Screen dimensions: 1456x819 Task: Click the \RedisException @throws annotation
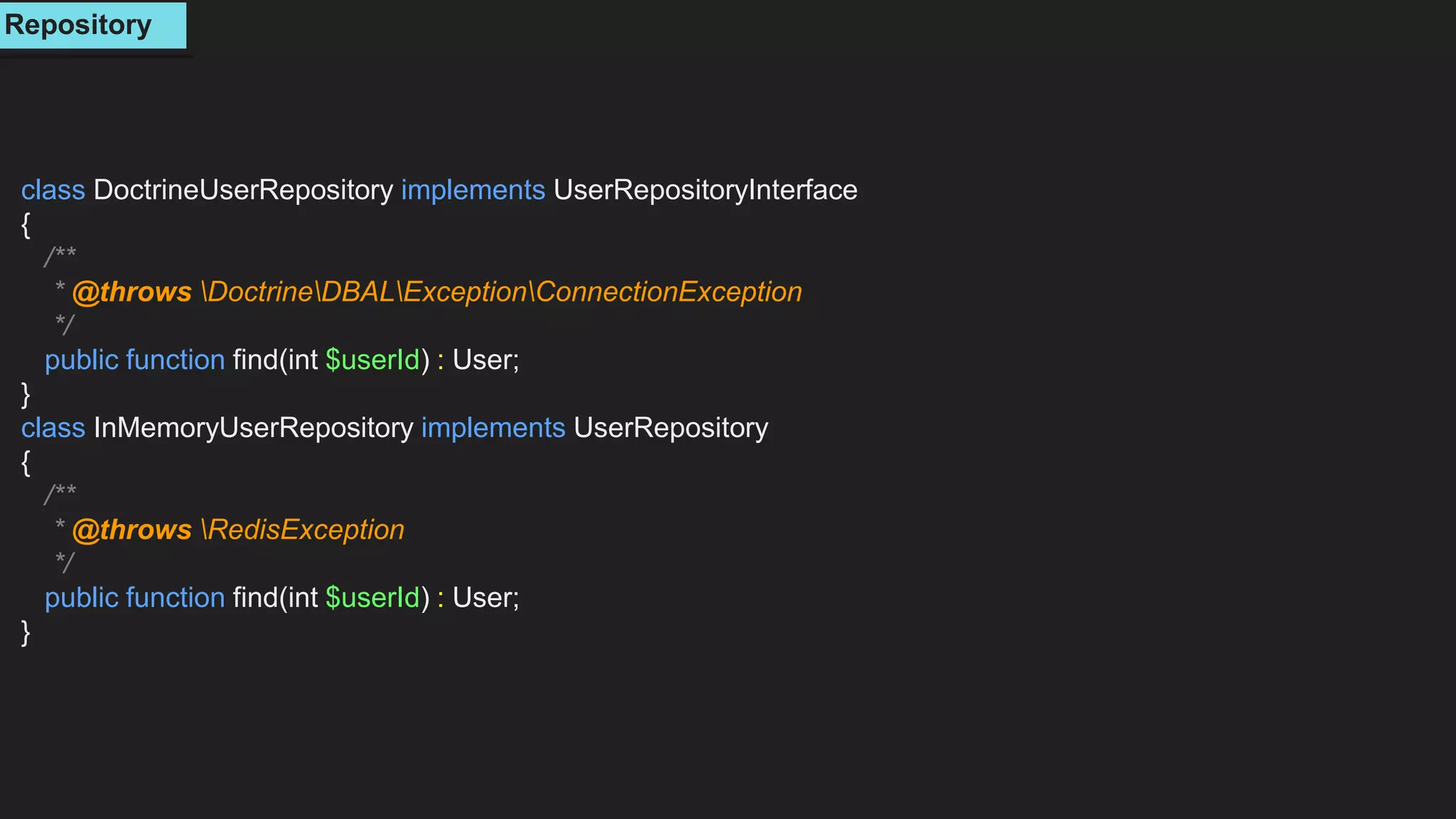(x=238, y=530)
